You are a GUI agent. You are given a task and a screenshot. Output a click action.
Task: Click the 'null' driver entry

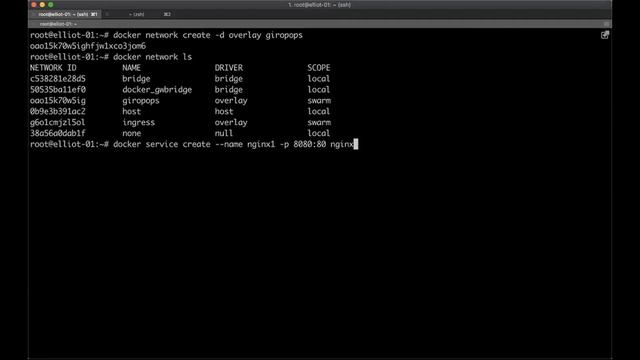click(224, 133)
